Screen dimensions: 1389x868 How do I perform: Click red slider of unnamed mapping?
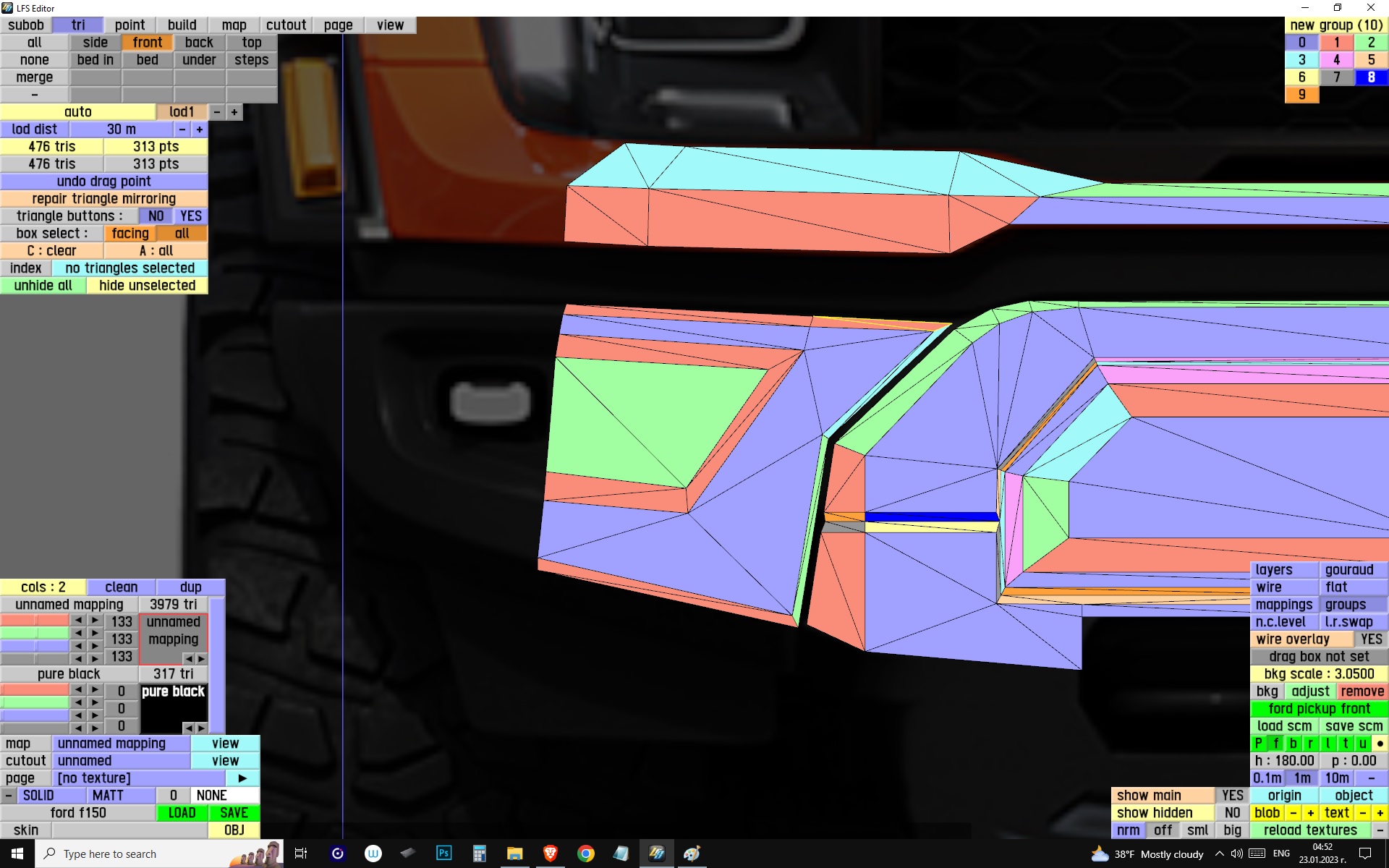tap(34, 621)
